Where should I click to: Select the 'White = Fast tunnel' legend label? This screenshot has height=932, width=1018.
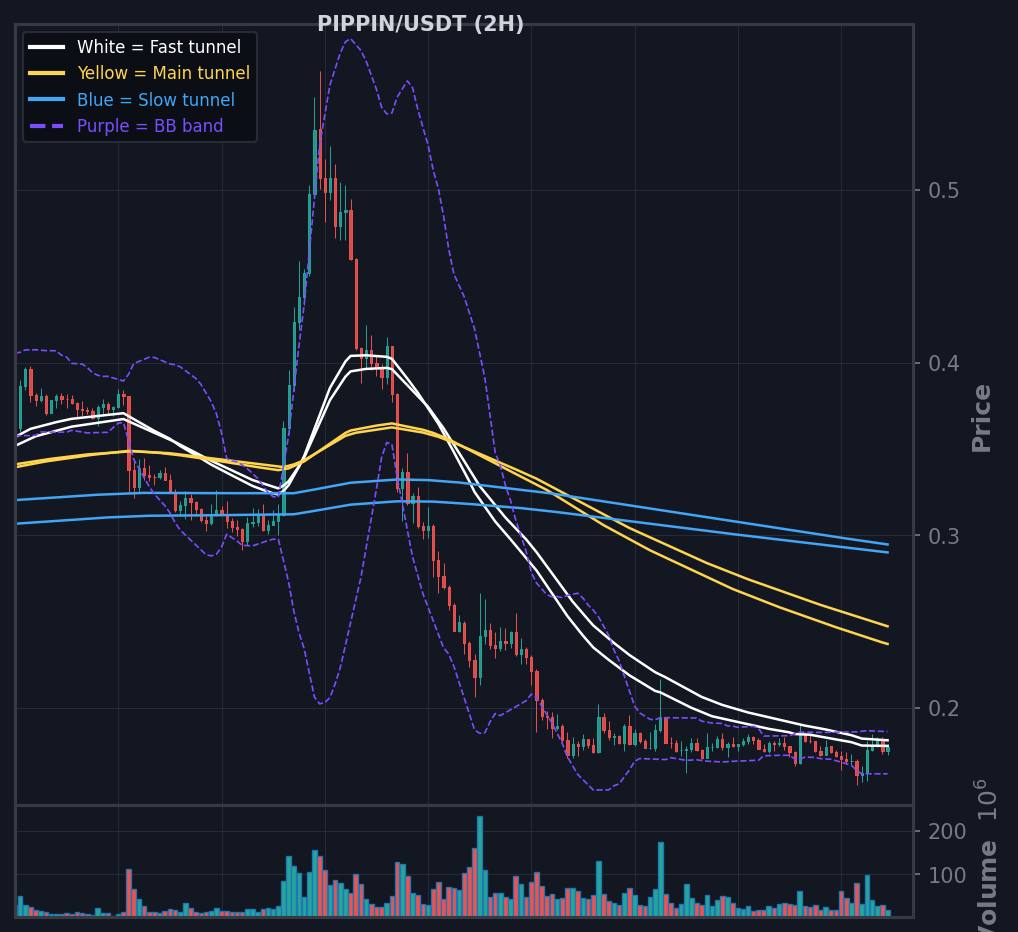coord(159,47)
